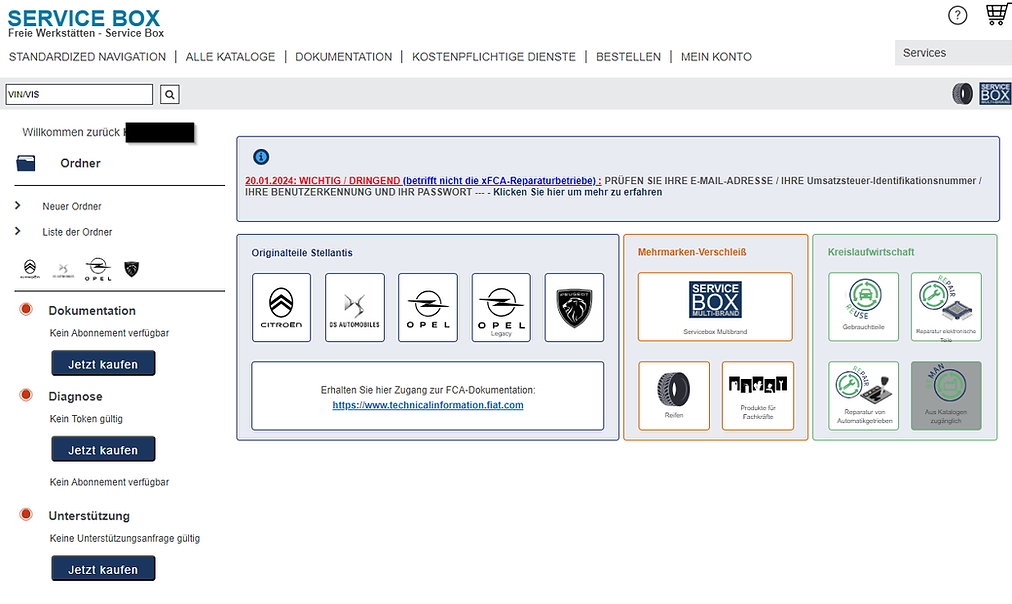
Task: Open the Bestellen menu
Action: pyautogui.click(x=628, y=57)
